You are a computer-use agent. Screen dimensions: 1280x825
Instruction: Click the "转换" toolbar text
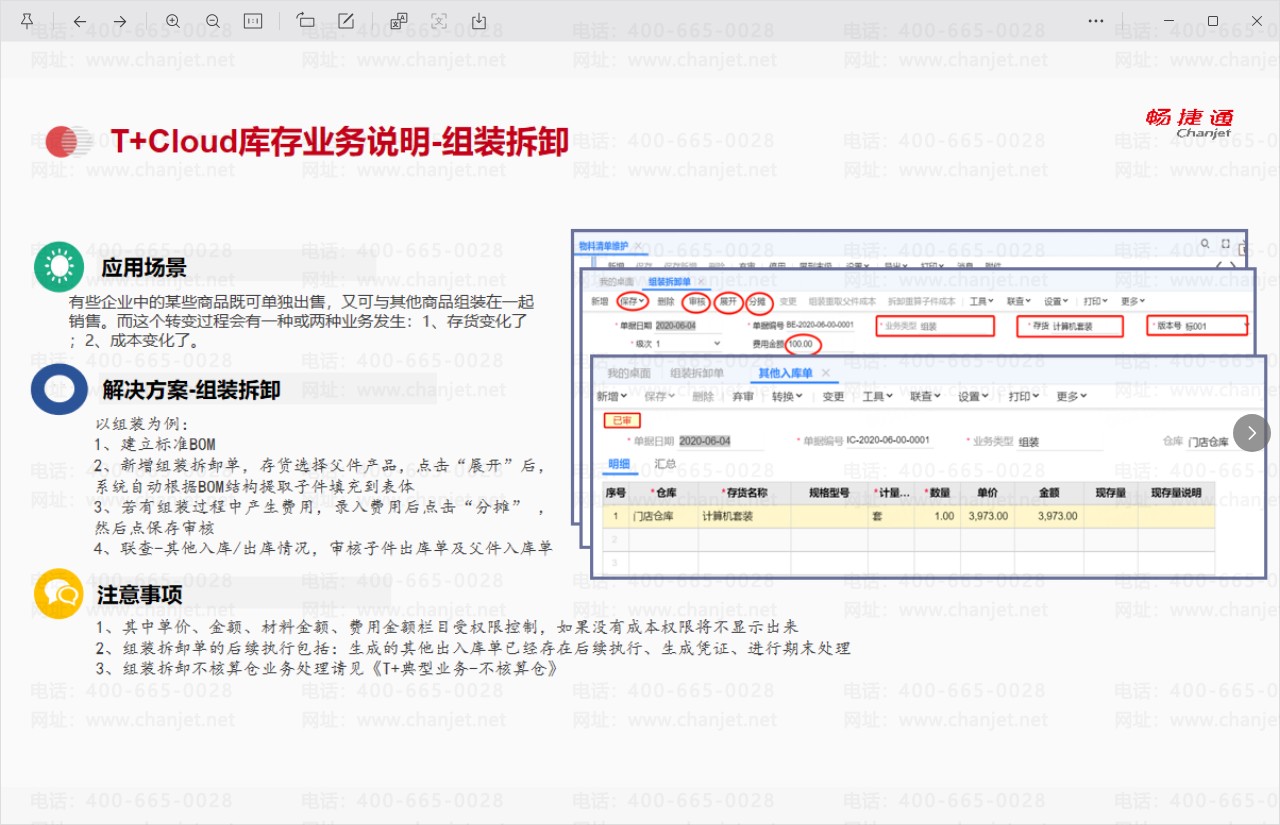(782, 397)
